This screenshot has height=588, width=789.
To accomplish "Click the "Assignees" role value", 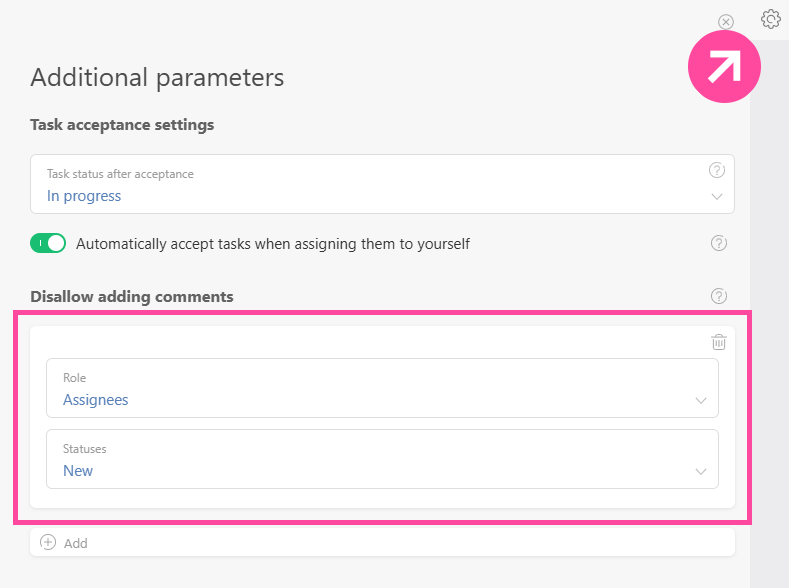I will pos(95,400).
